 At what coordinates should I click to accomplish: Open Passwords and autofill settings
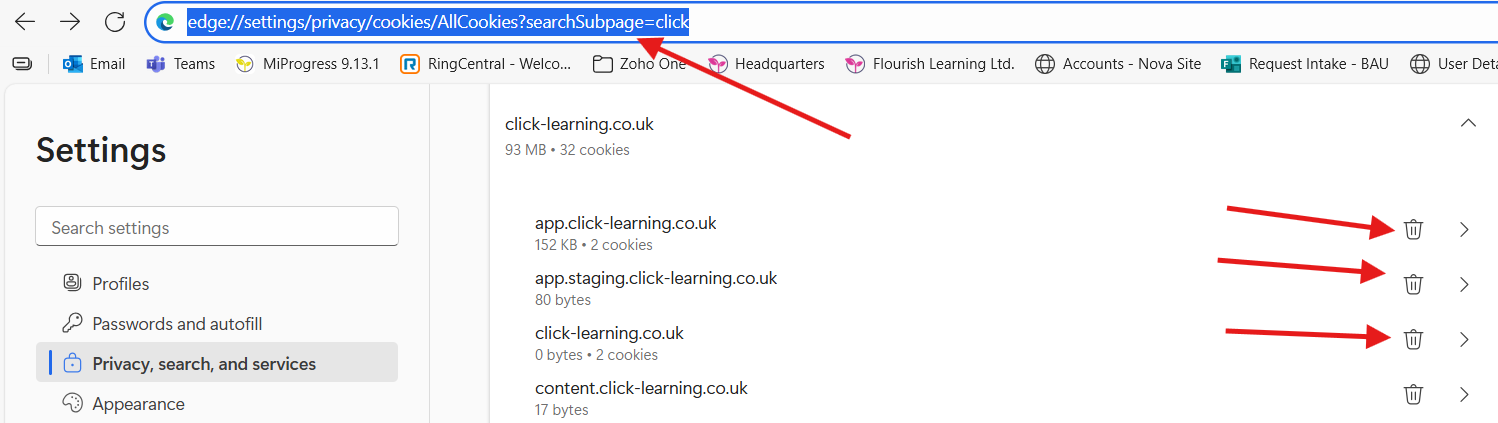coord(177,324)
